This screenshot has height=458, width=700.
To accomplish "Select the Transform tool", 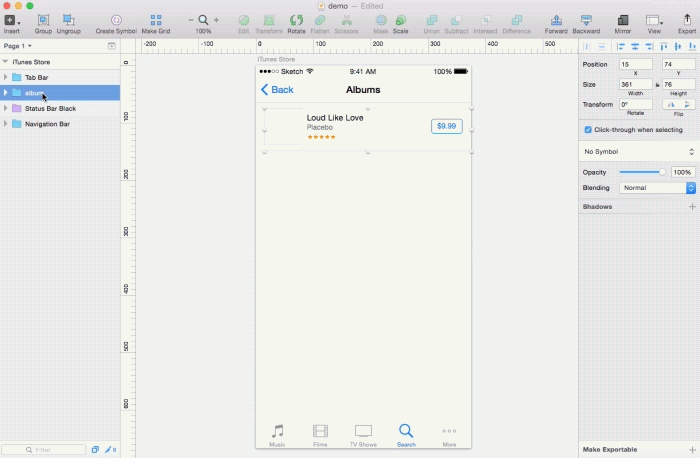I will pos(269,24).
